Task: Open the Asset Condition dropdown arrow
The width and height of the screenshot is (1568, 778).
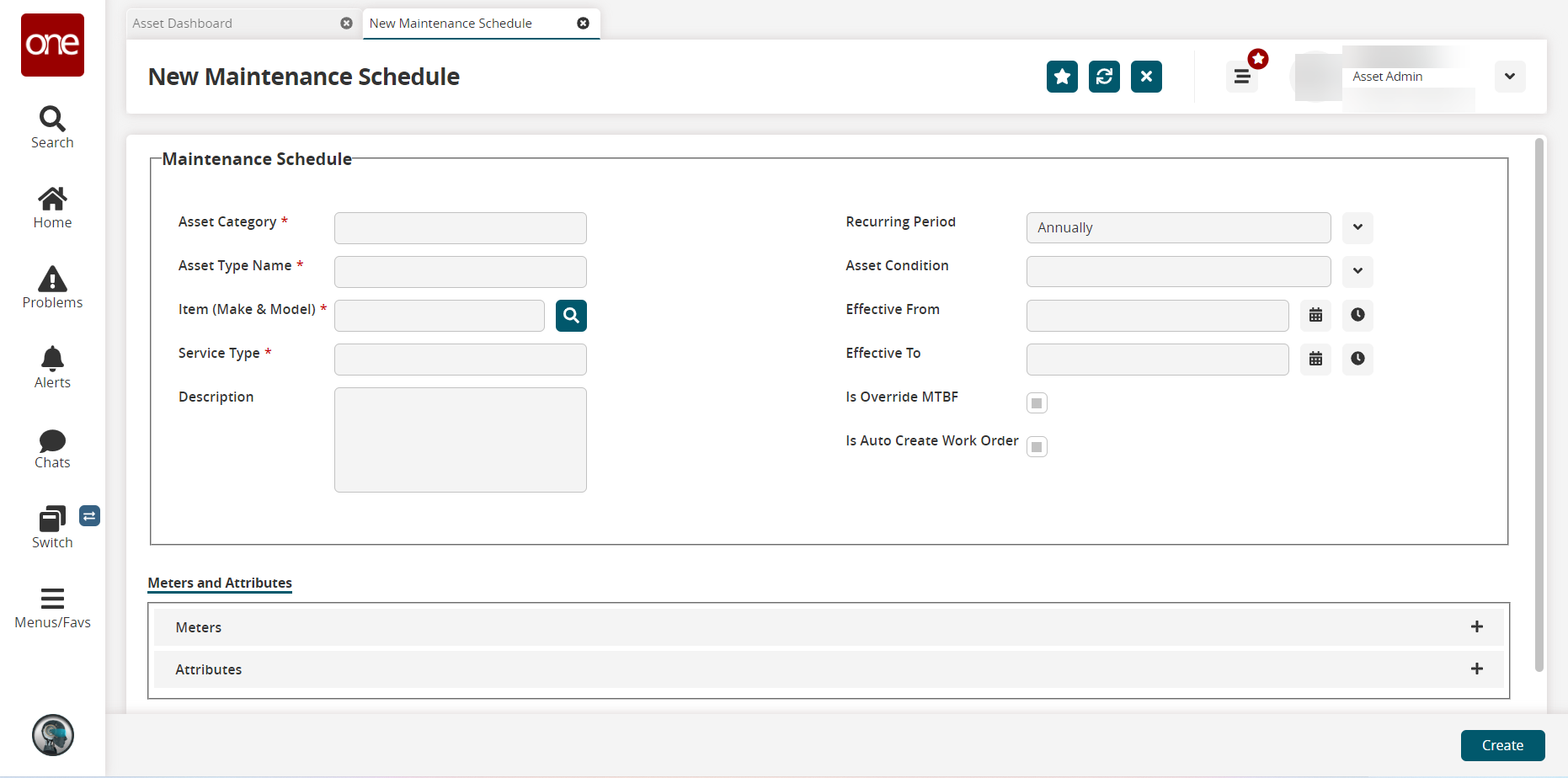Action: [1357, 271]
